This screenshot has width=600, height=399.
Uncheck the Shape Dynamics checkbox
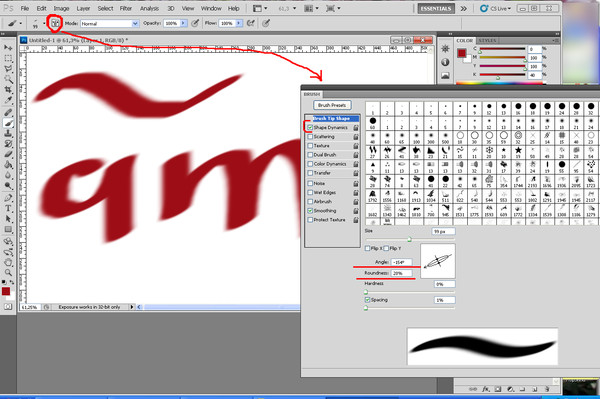[310, 127]
